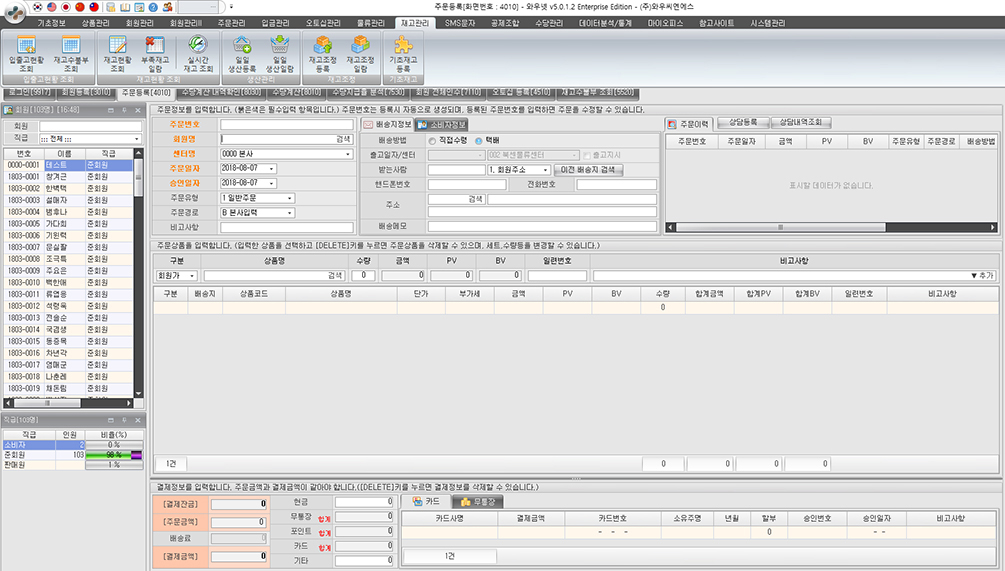1005x571 pixels.
Task: Switch to 무통장 payment tab
Action: pyautogui.click(x=478, y=502)
